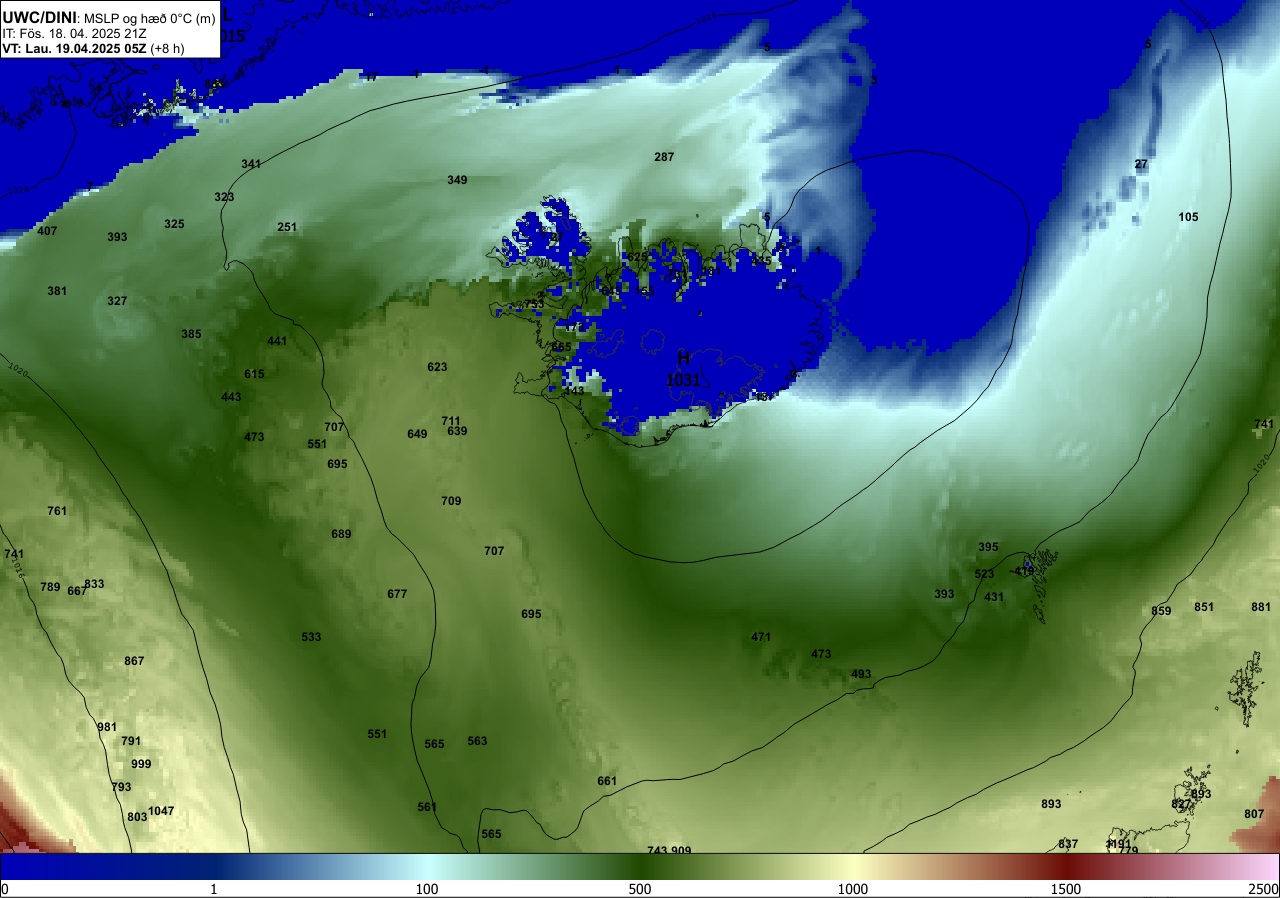Viewport: 1280px width, 898px height.
Task: Select the map value 615
Action: 254,374
